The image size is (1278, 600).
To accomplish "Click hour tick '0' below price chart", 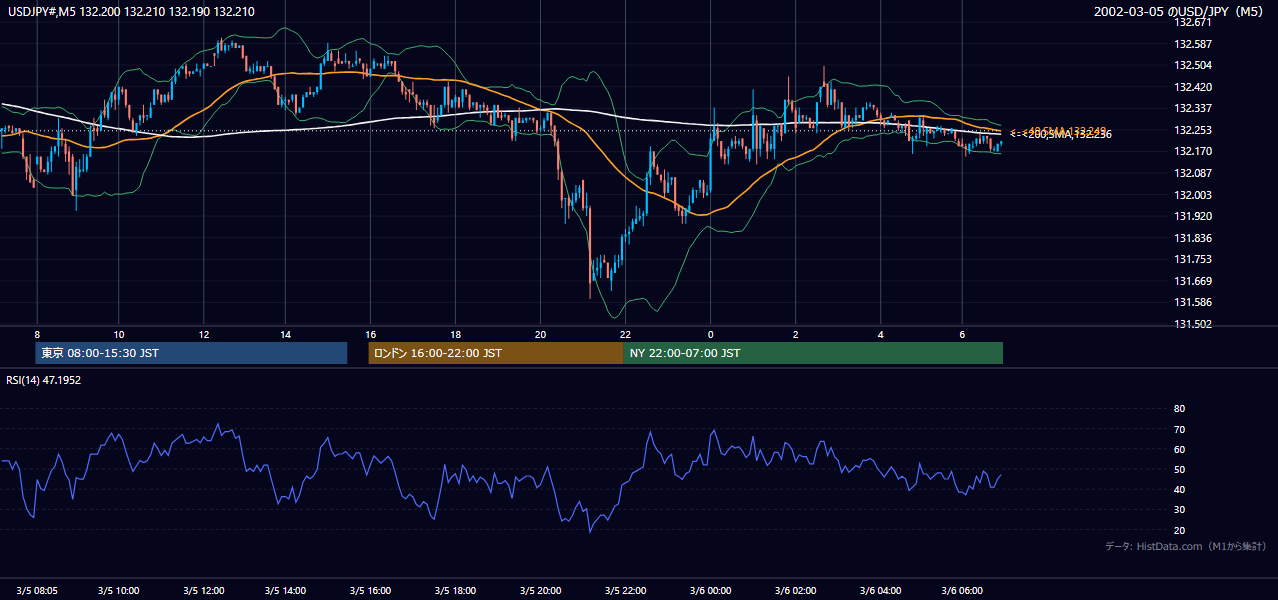I will pyautogui.click(x=710, y=334).
